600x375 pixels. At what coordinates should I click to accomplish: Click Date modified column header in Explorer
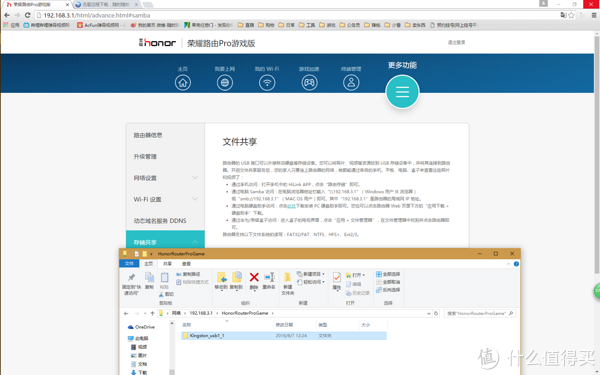pos(295,325)
